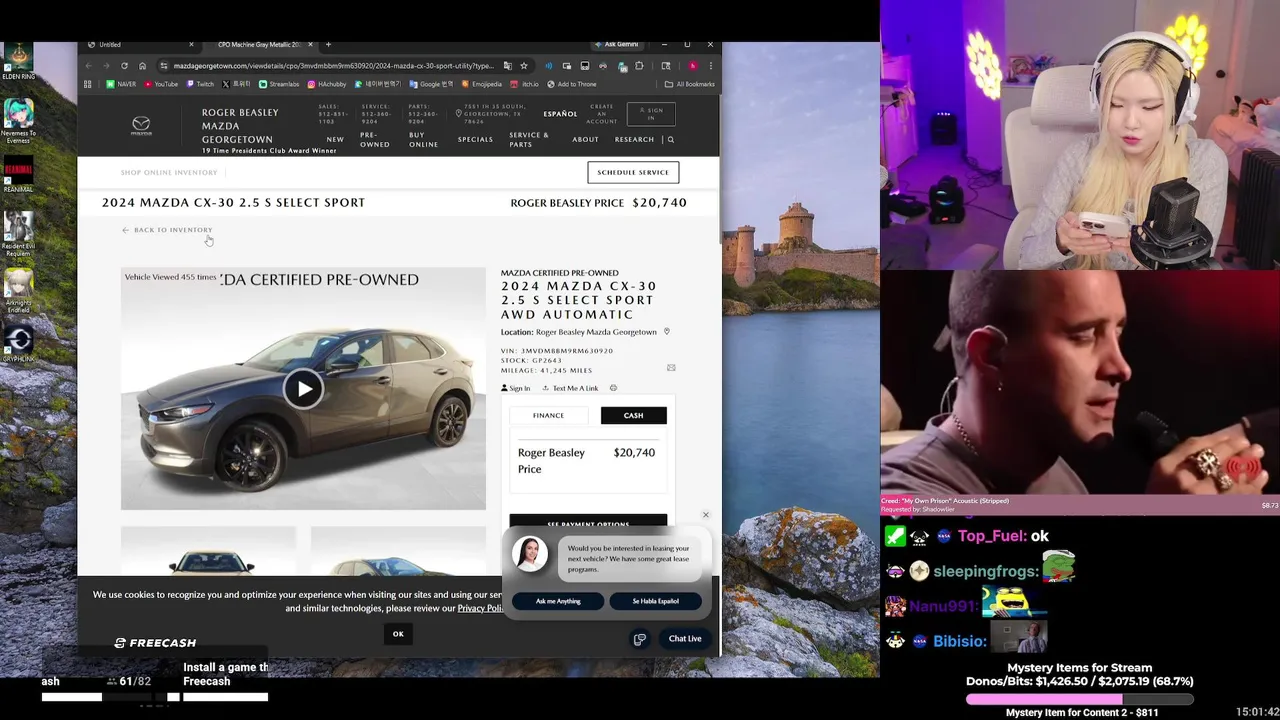This screenshot has height=720, width=1280.
Task: Open the ELDEN RING desktop shortcut
Action: (x=18, y=61)
